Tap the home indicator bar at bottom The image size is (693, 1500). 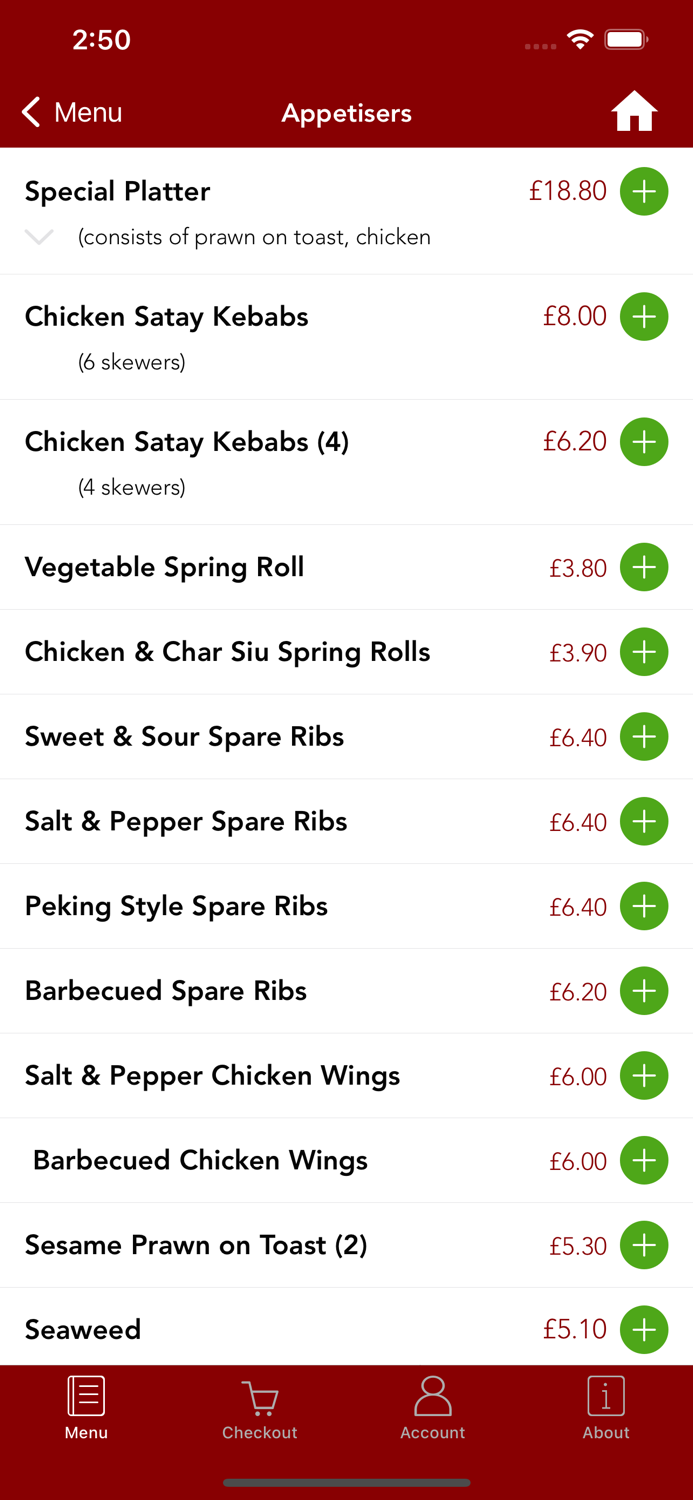pyautogui.click(x=346, y=1483)
